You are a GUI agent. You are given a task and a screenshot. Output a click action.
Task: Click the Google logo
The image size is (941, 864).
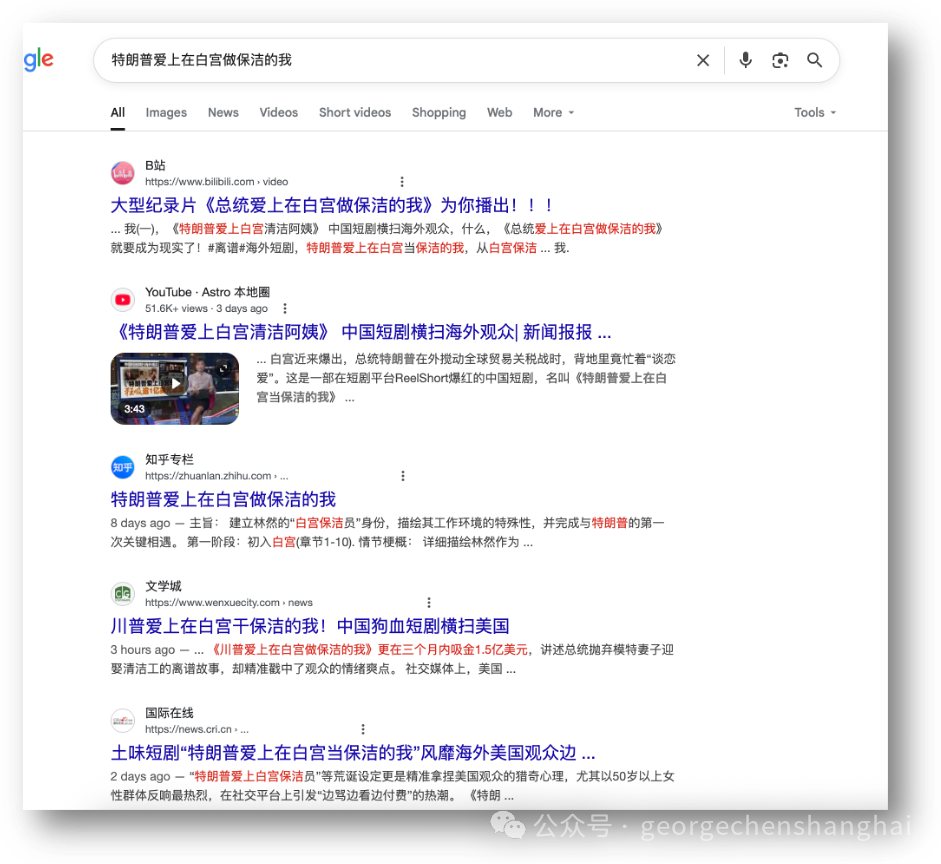(x=38, y=59)
